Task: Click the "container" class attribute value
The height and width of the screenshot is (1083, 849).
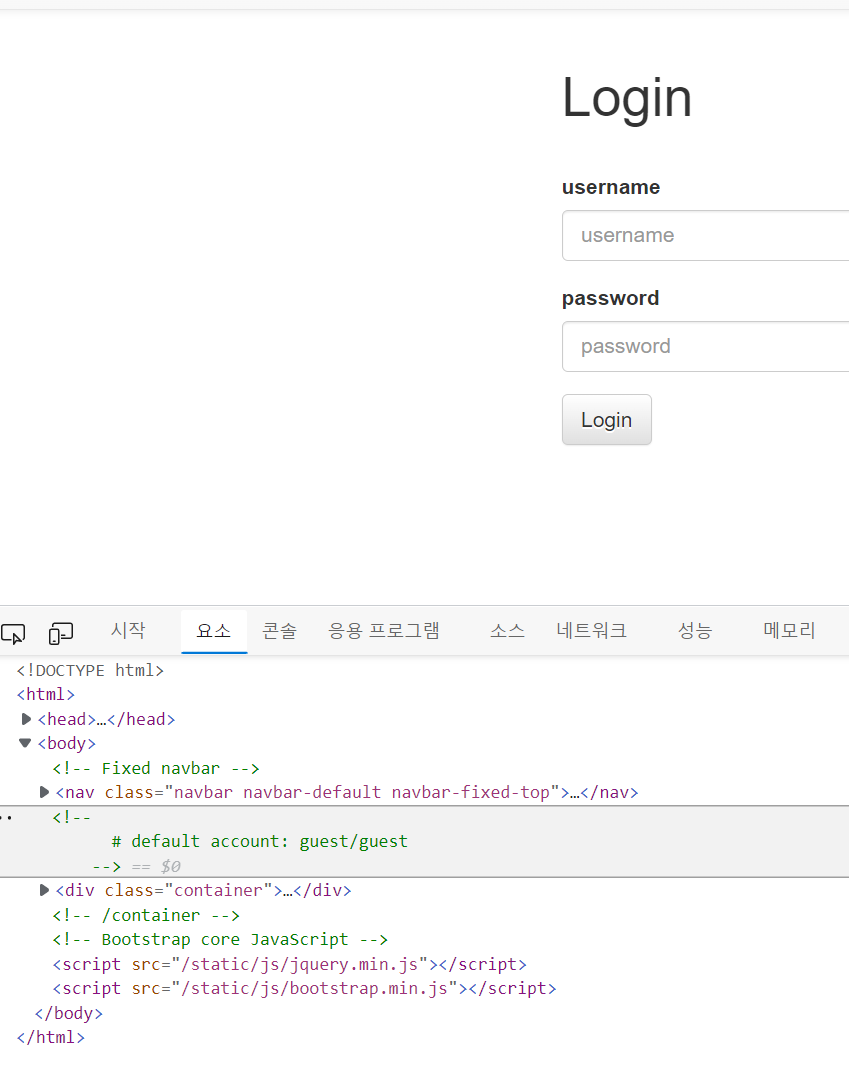Action: tap(218, 890)
